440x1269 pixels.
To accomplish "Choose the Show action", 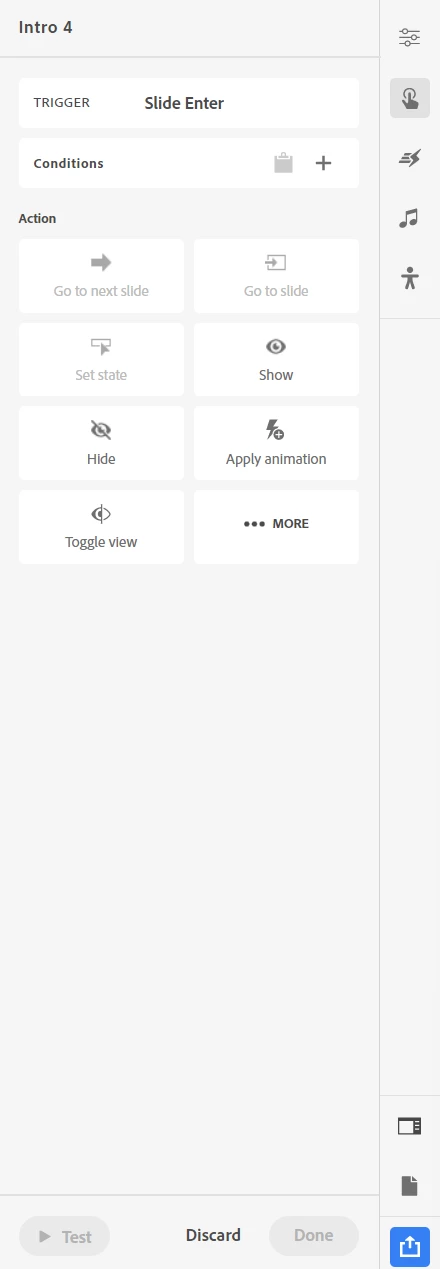I will coord(276,360).
